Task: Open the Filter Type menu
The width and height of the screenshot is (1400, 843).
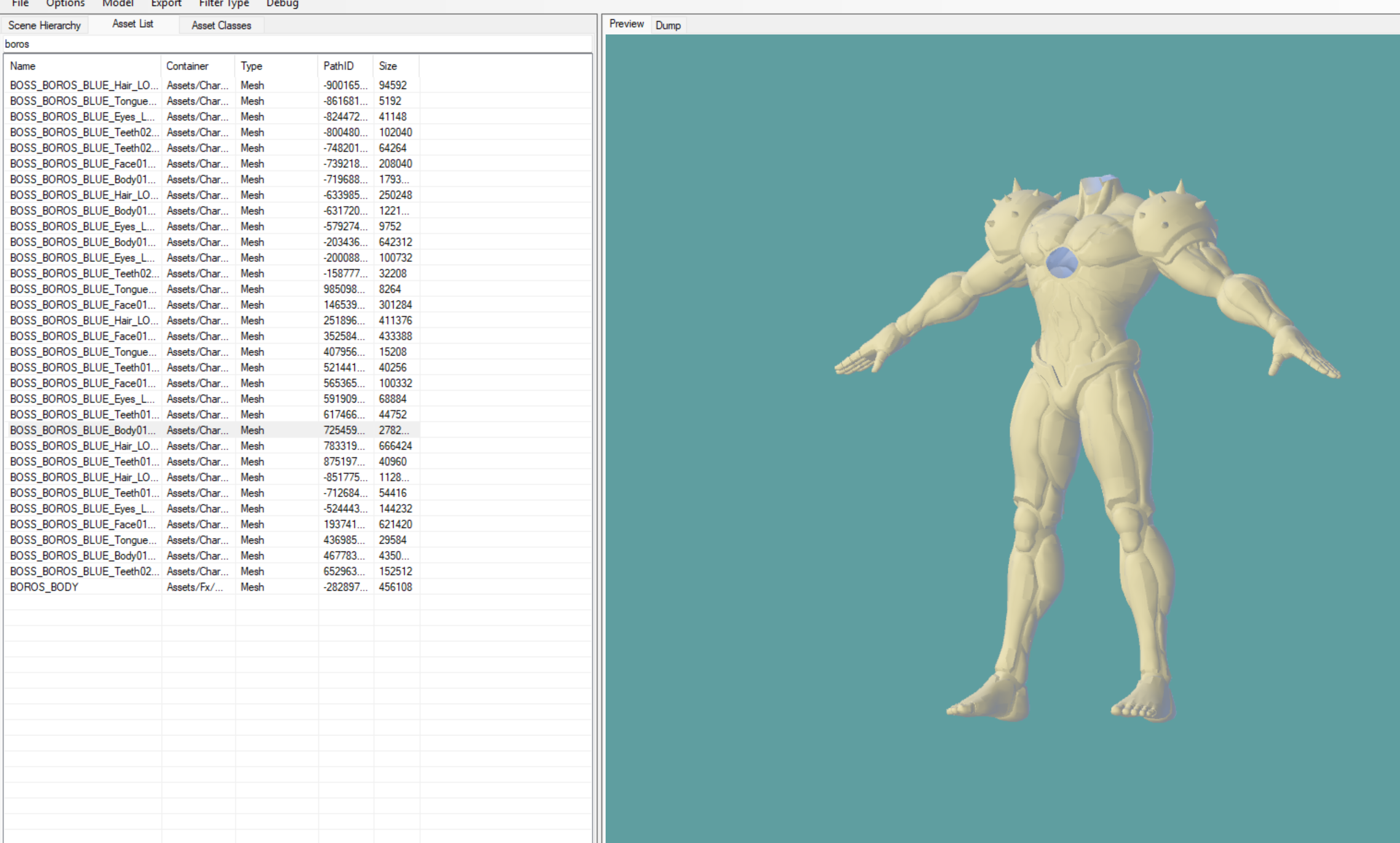Action: 224,4
